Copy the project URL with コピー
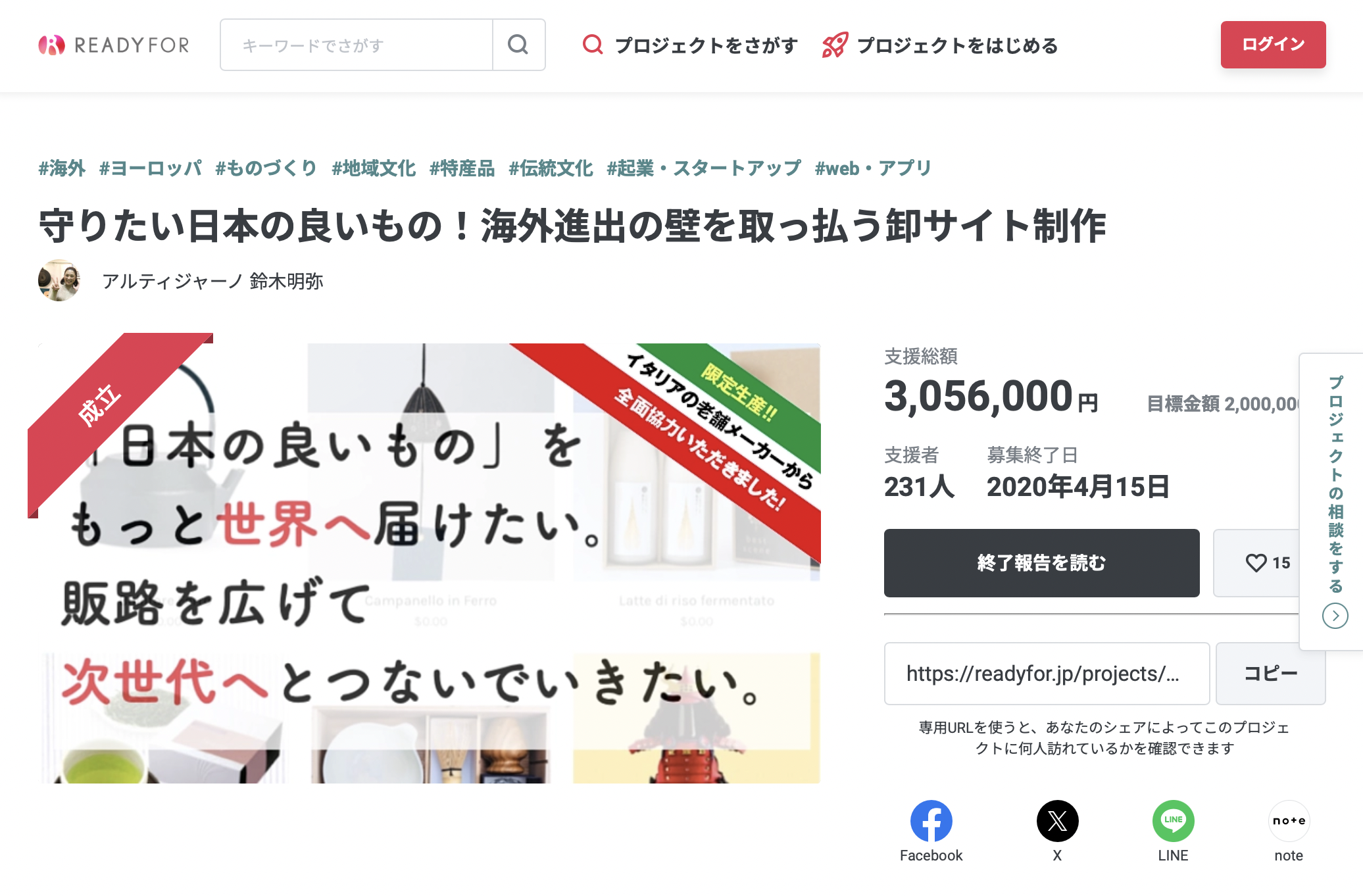1363x896 pixels. click(x=1270, y=674)
